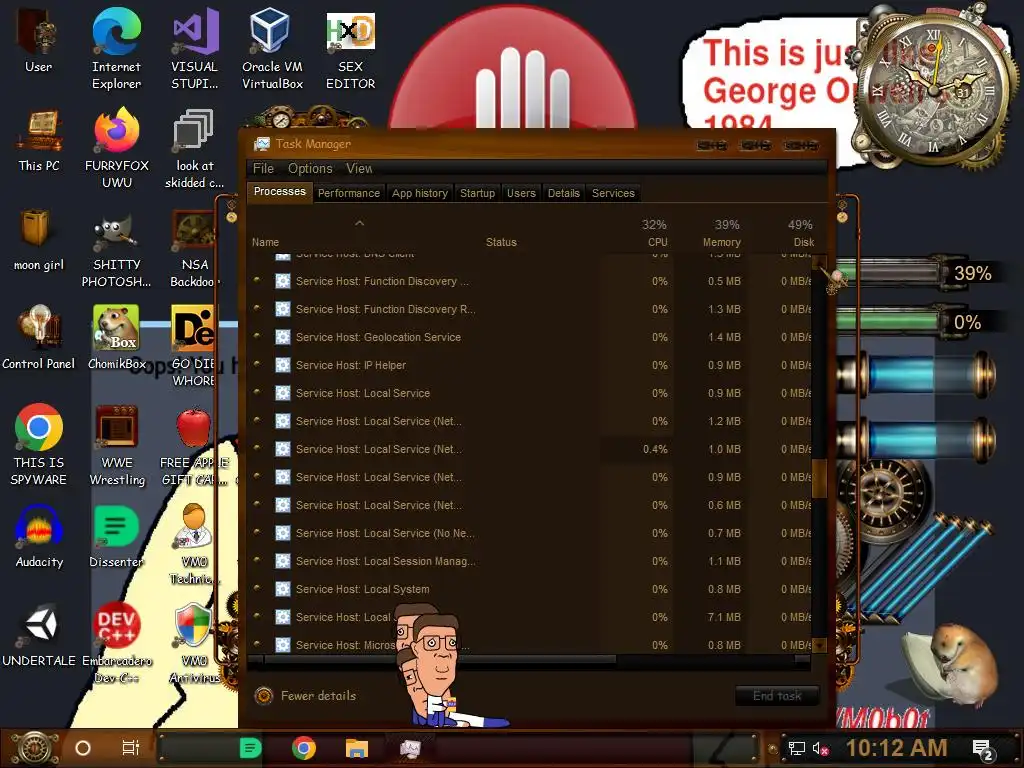Sort processes by the Name column

click(x=265, y=242)
